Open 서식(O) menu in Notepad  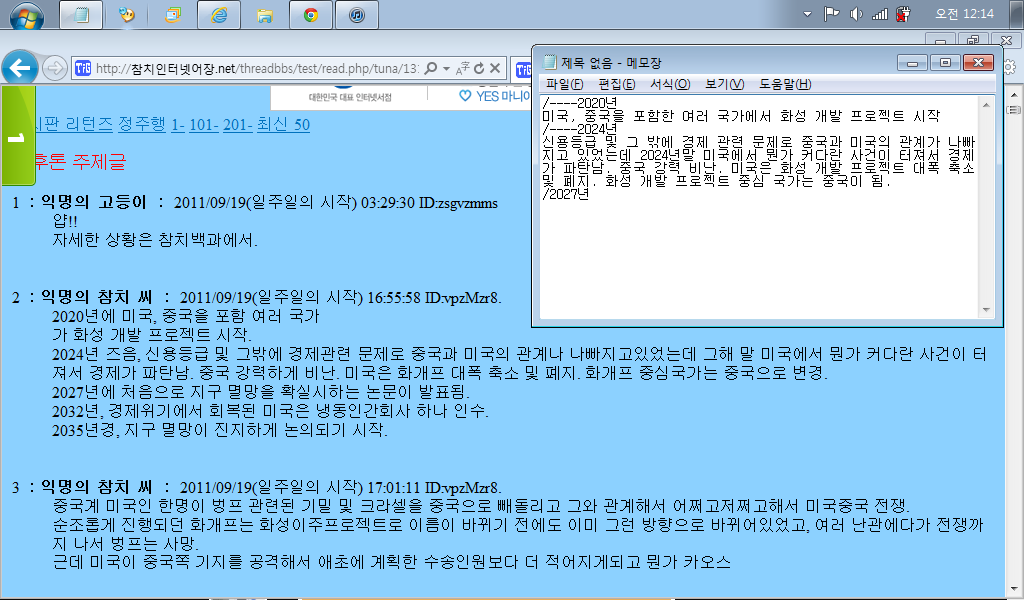(669, 84)
